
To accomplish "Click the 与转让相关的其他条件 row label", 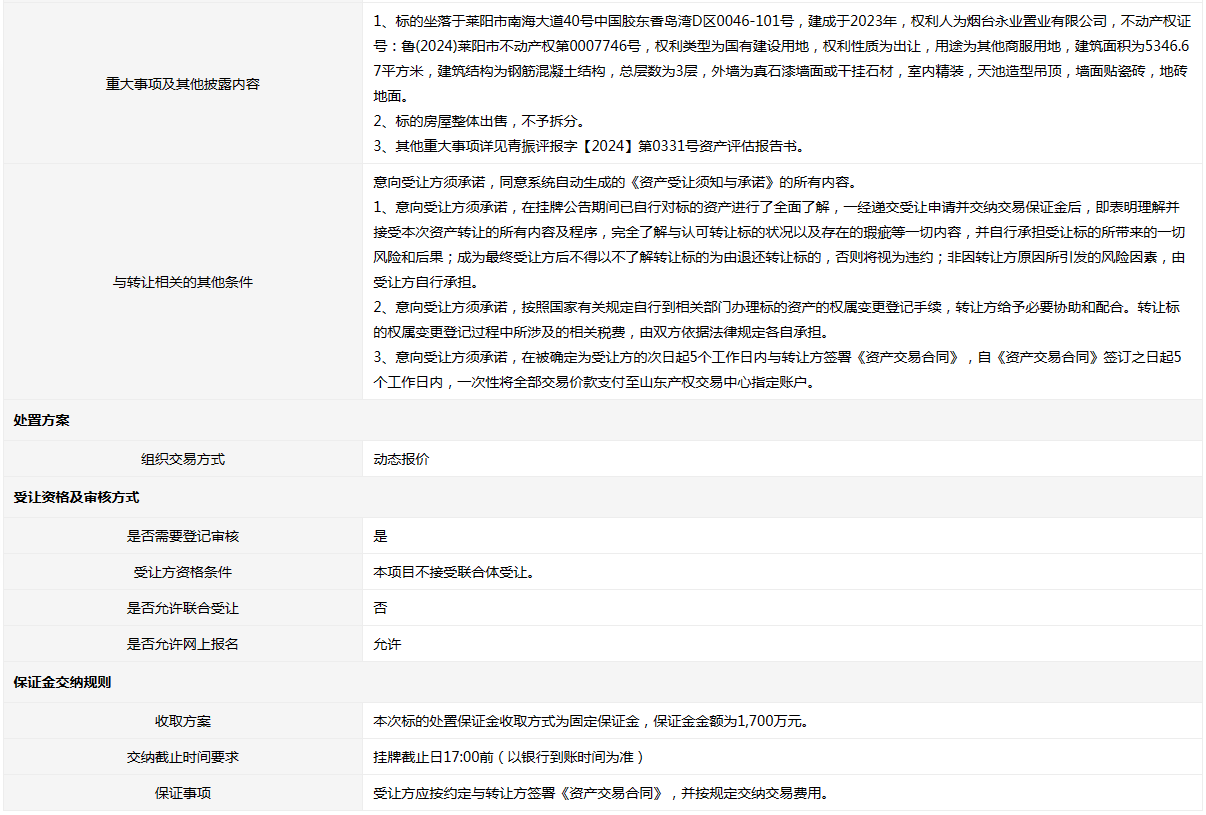I will [183, 282].
